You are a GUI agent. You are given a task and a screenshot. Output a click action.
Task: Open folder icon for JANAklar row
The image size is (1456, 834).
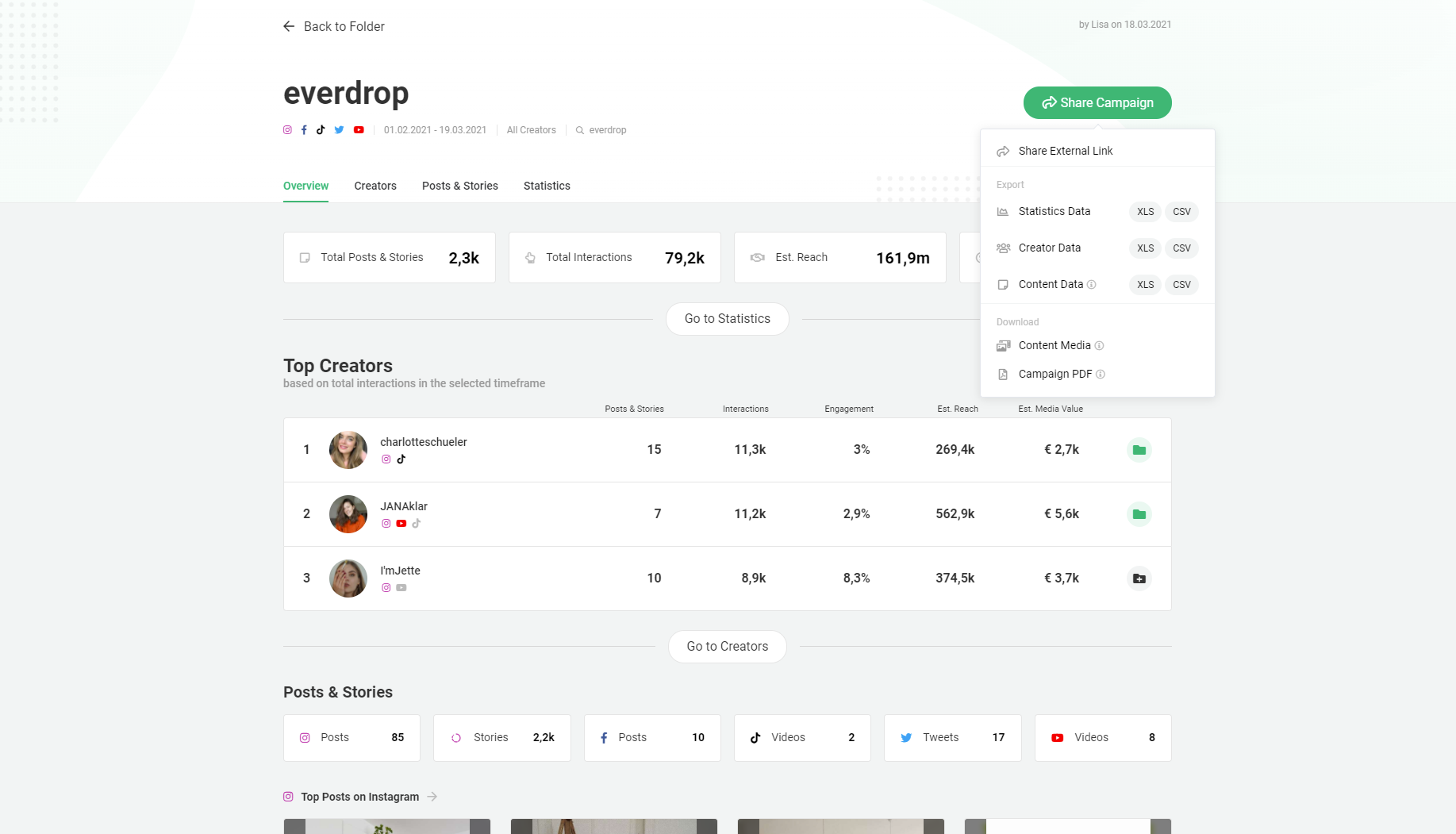[1139, 514]
